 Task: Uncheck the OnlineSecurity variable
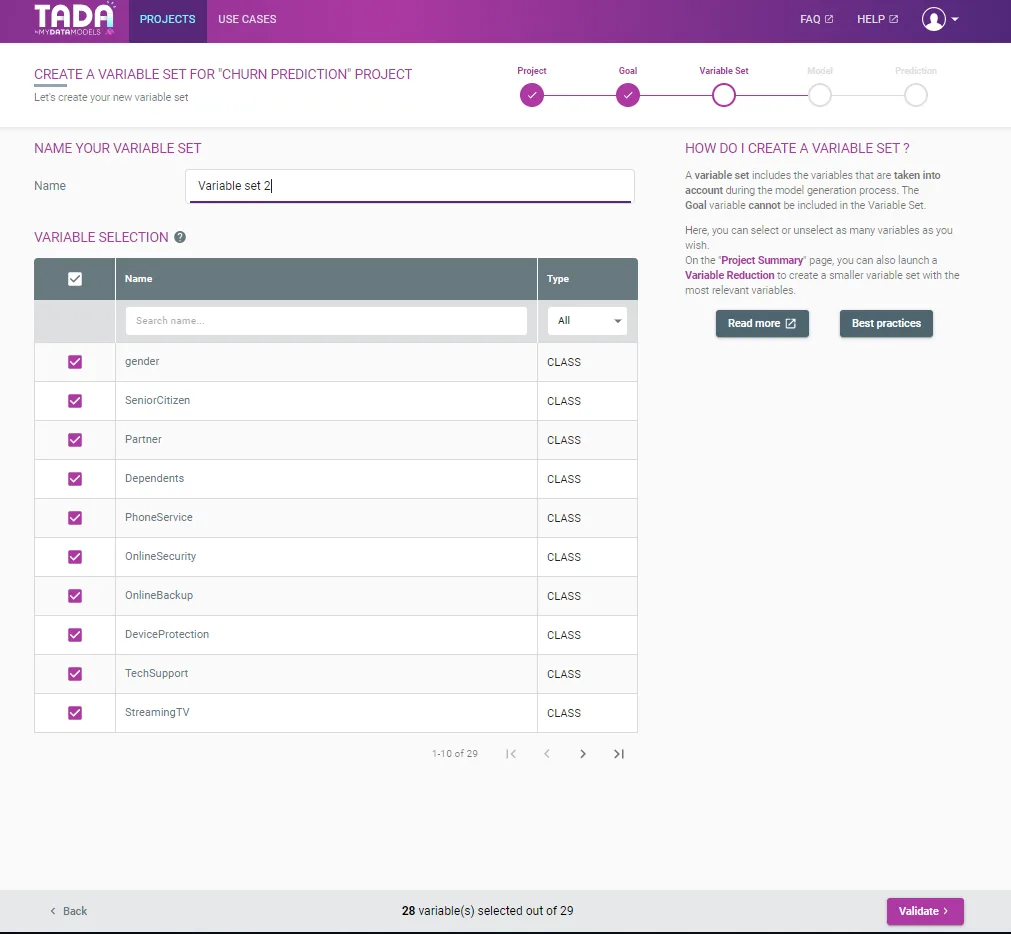pos(75,557)
